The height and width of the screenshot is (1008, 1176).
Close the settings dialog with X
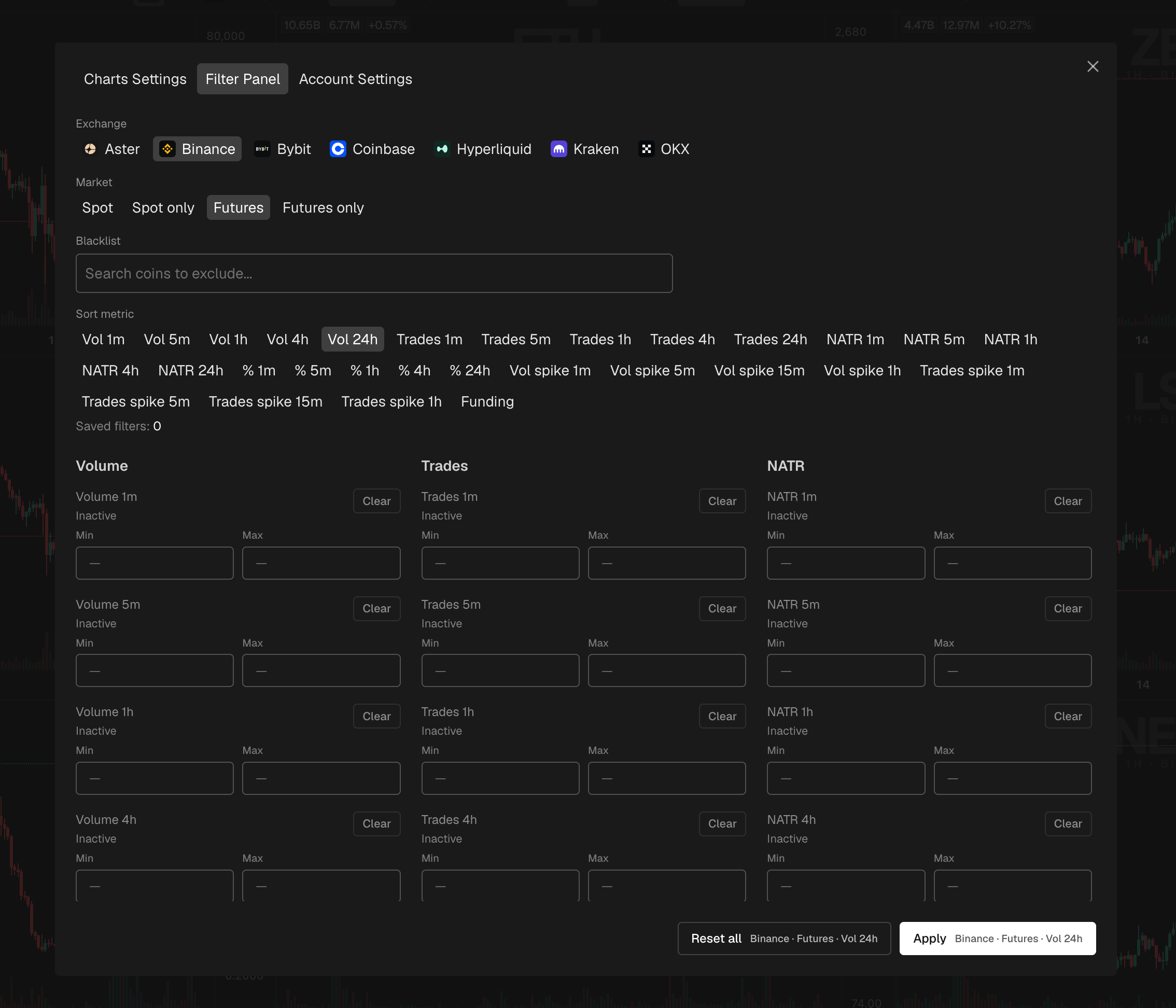pyautogui.click(x=1093, y=66)
